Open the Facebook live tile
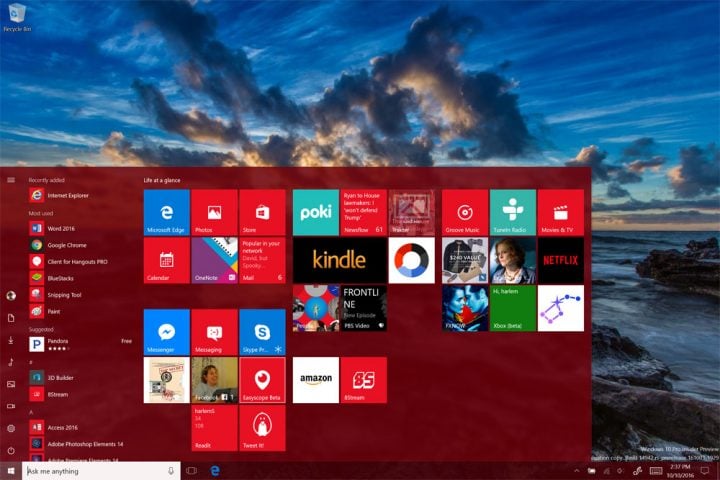 coord(214,380)
